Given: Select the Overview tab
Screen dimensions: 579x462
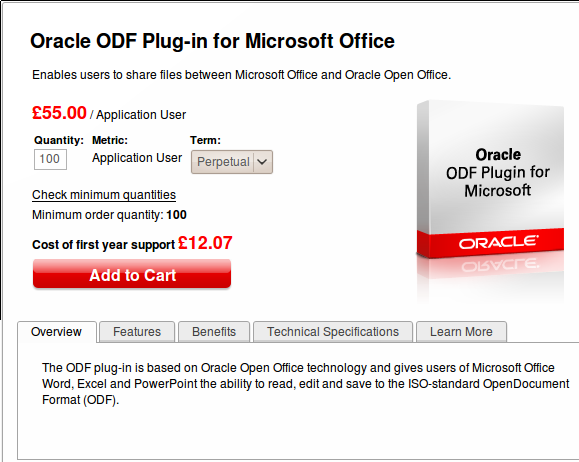Looking at the screenshot, I should [56, 332].
